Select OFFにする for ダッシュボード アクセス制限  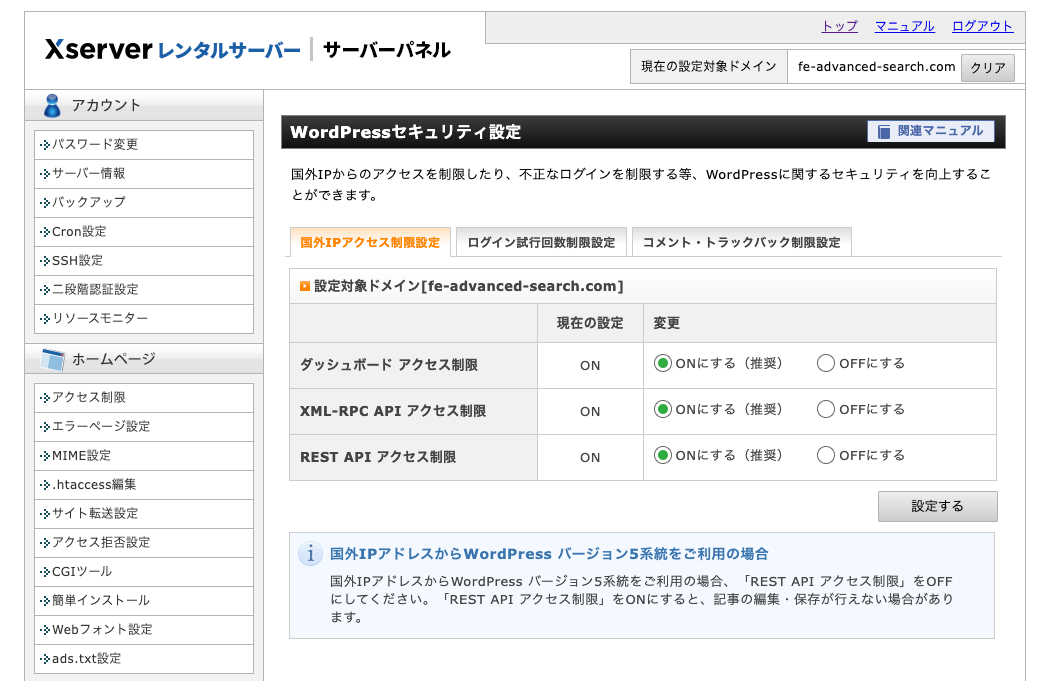(x=825, y=364)
